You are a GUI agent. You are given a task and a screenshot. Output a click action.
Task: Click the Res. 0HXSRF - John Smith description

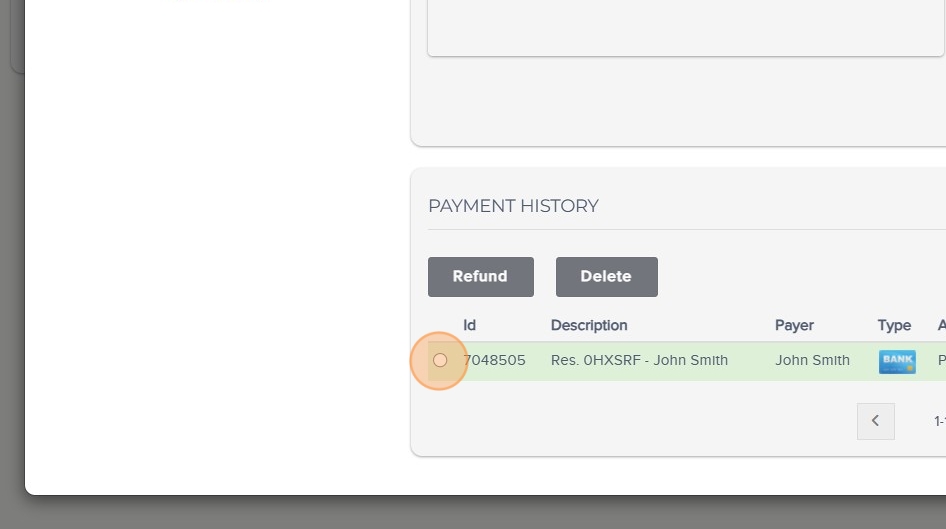click(639, 360)
